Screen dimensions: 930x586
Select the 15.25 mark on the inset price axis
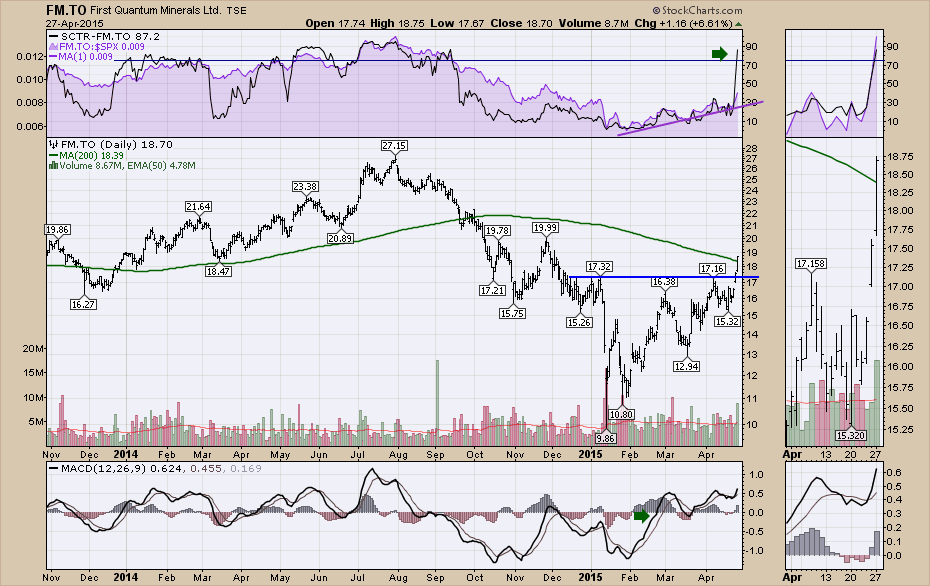point(900,429)
